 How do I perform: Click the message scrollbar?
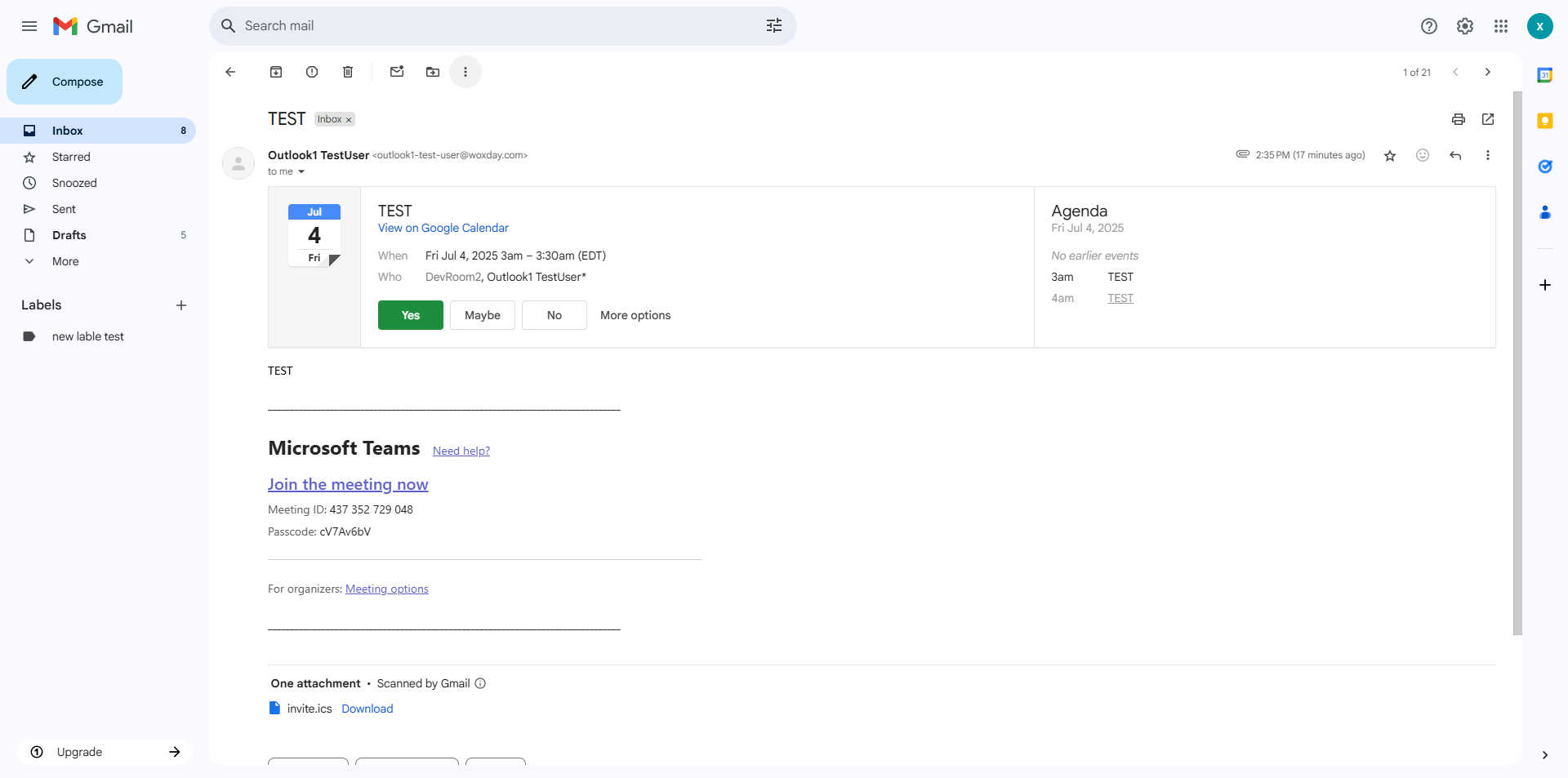(x=1517, y=363)
